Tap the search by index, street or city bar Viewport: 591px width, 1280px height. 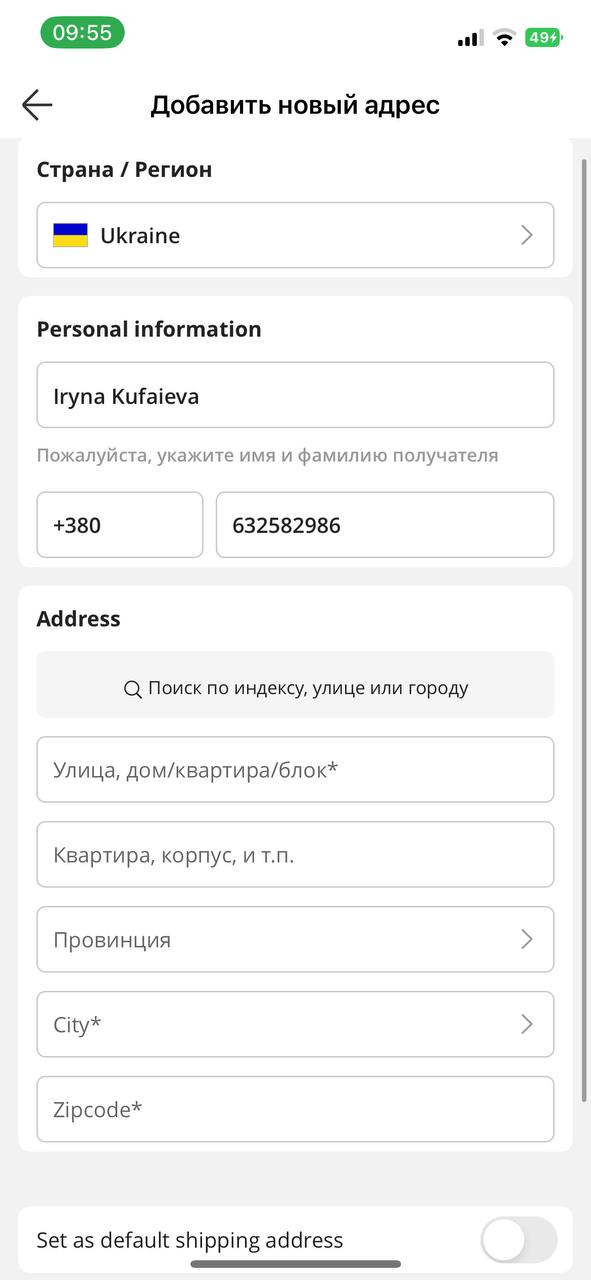point(295,685)
